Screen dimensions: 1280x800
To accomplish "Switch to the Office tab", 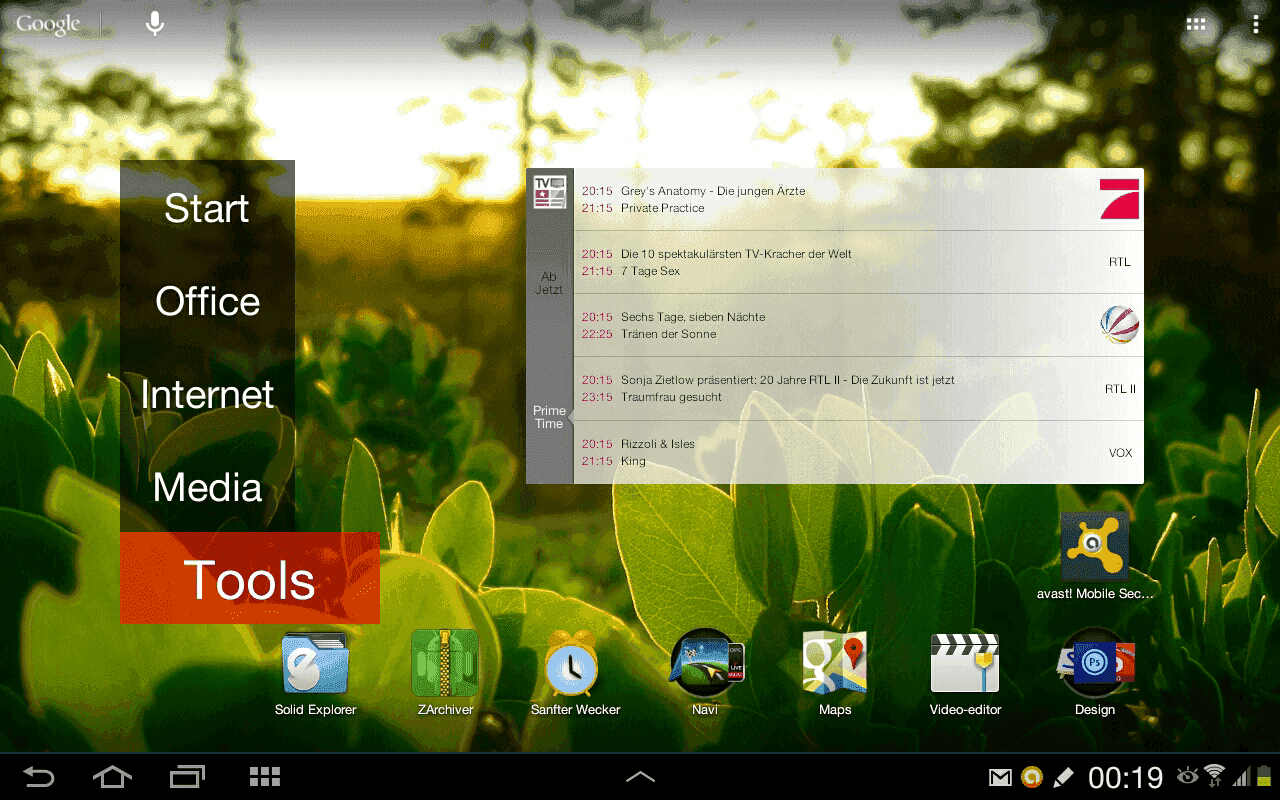I will coord(207,301).
